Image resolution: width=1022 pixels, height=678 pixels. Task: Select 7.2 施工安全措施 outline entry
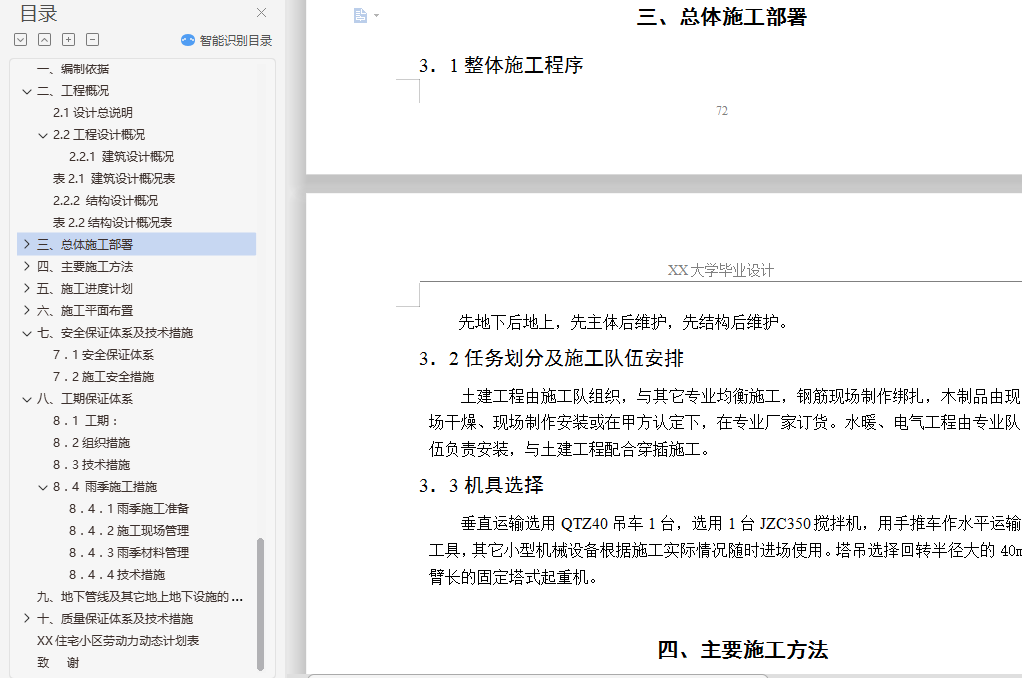[103, 377]
